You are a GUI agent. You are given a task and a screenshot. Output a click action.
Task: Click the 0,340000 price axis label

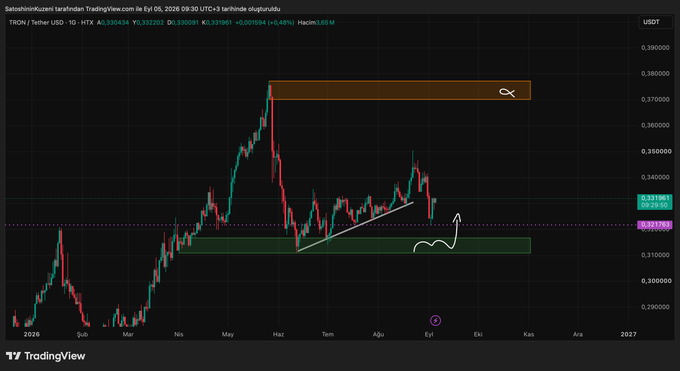(655, 177)
